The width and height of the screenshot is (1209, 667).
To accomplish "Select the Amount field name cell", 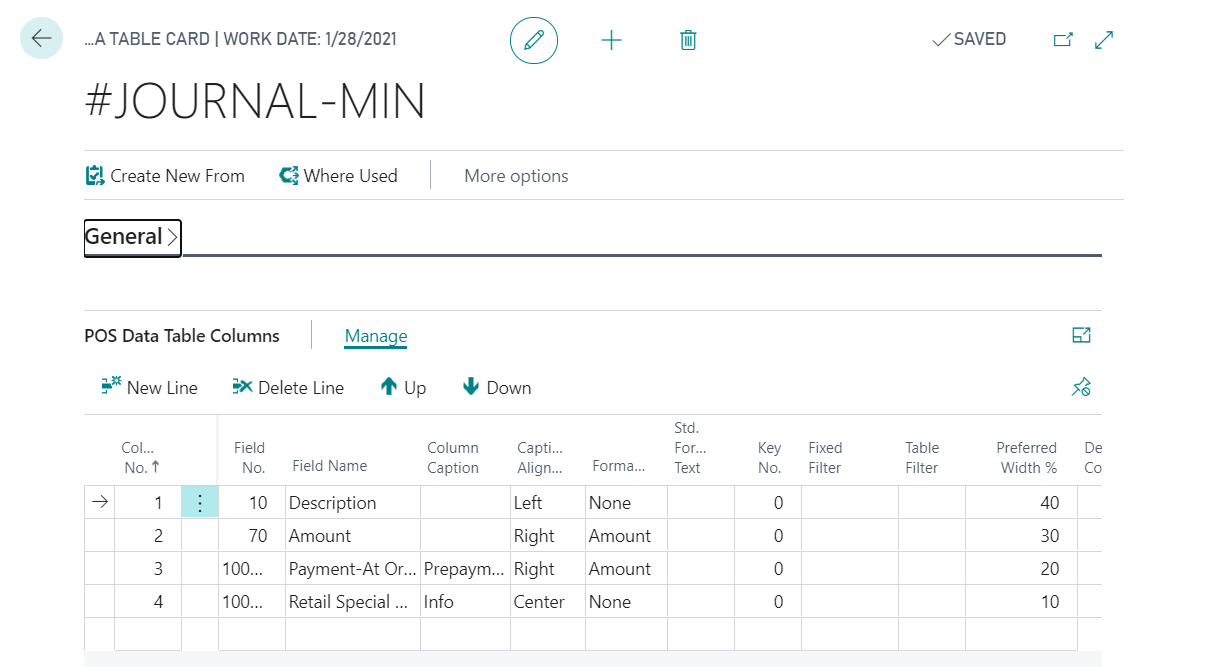I will click(351, 536).
